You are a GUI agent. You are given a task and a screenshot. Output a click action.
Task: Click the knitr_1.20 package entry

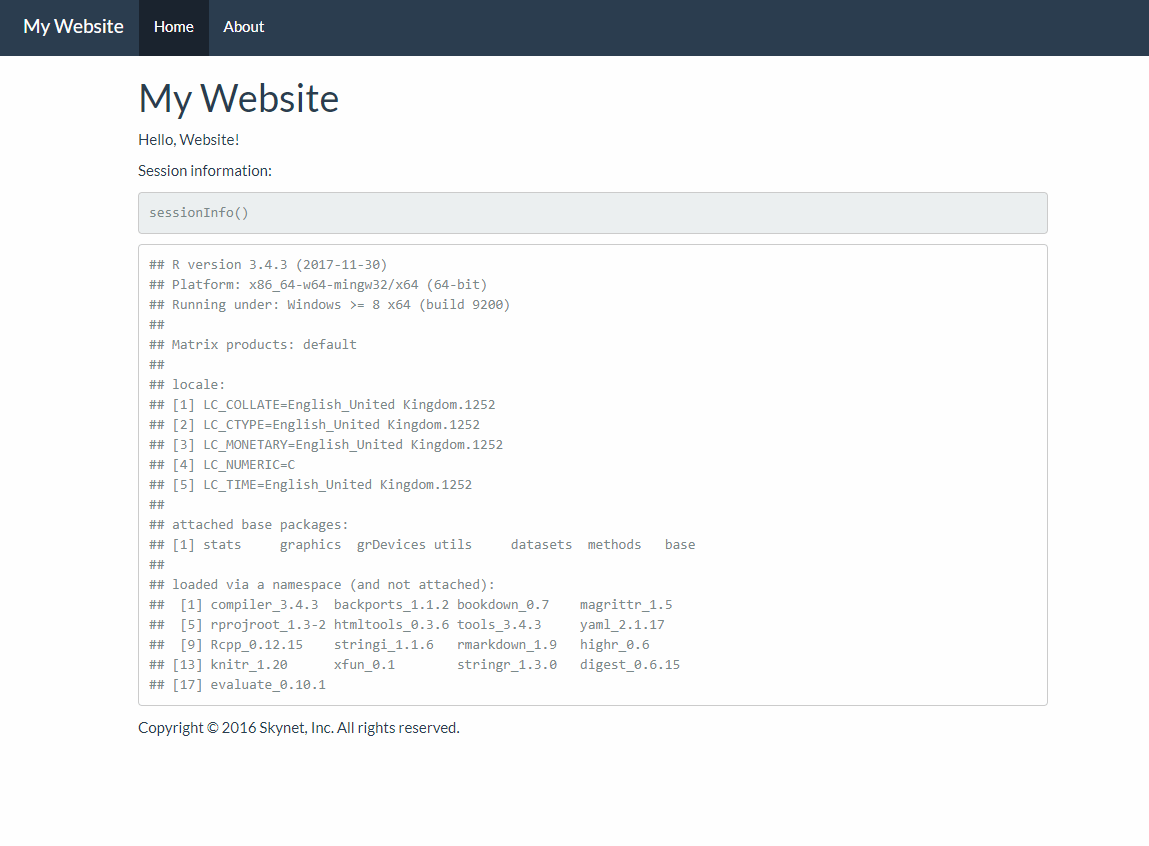point(249,665)
